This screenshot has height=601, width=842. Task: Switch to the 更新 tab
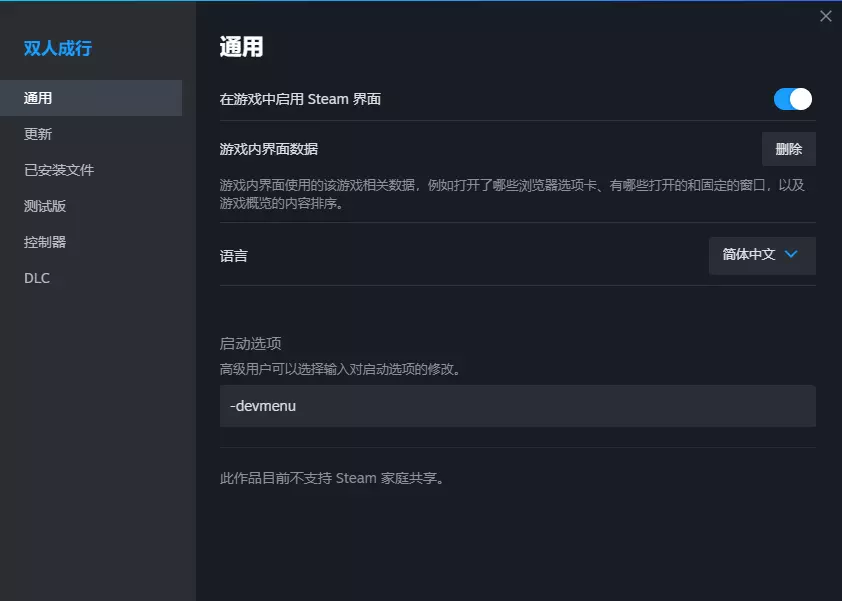point(38,134)
